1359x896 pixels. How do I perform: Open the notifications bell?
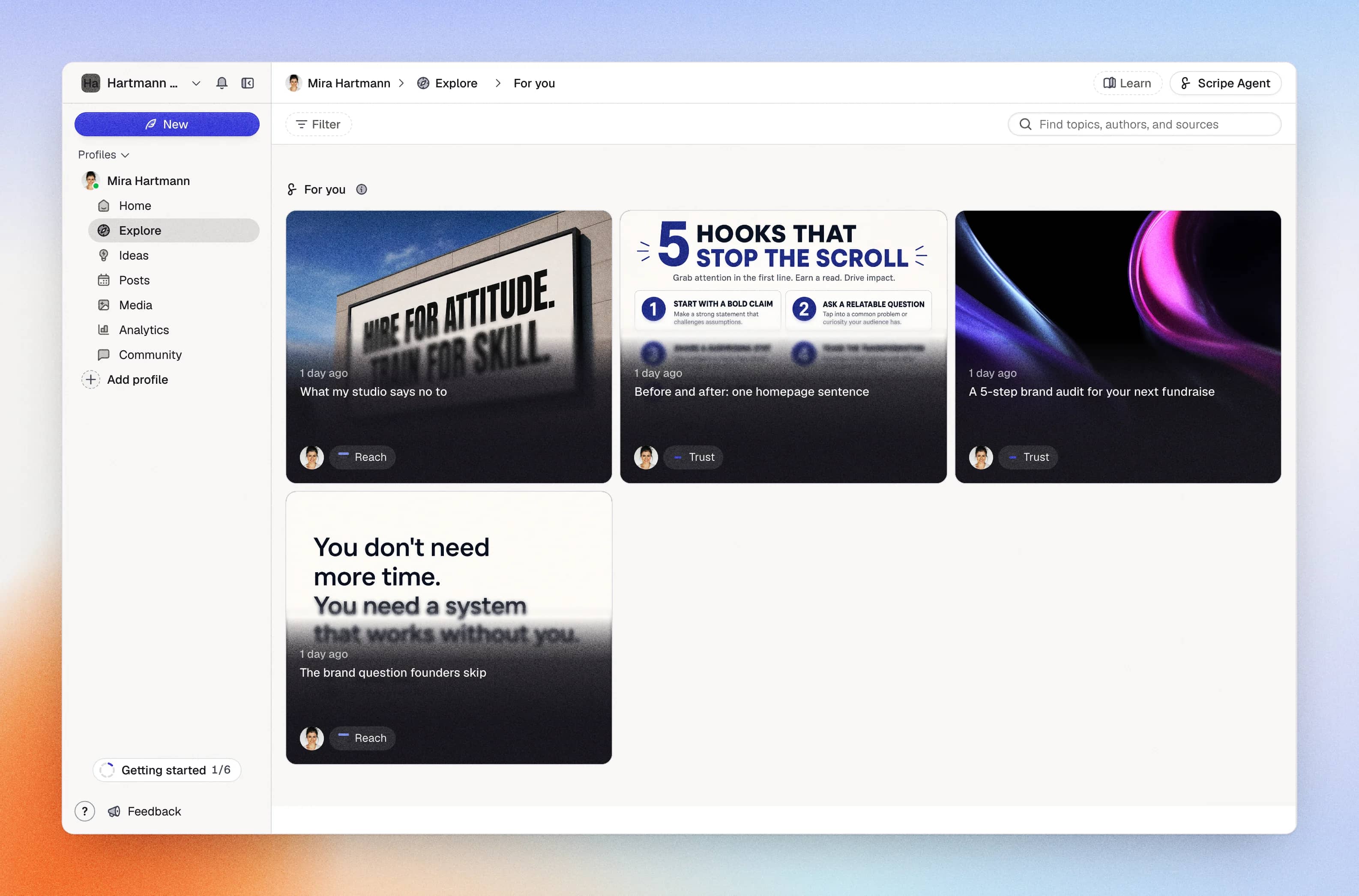click(222, 83)
